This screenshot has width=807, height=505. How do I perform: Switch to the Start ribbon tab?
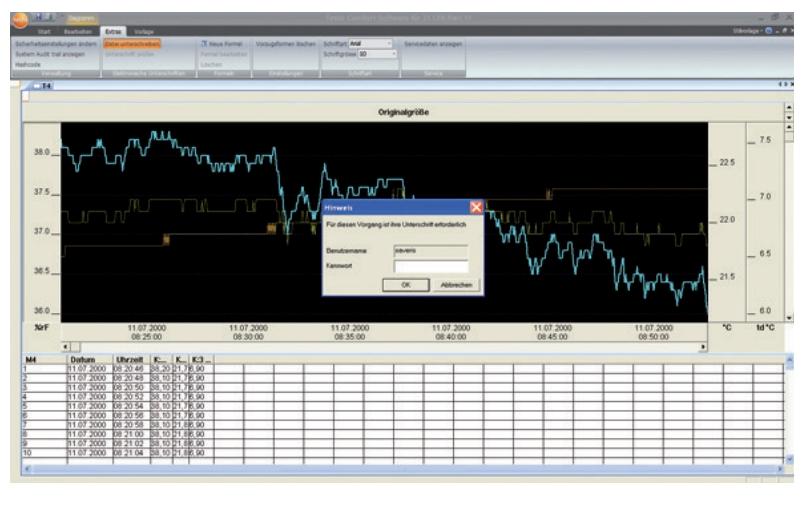[x=44, y=32]
